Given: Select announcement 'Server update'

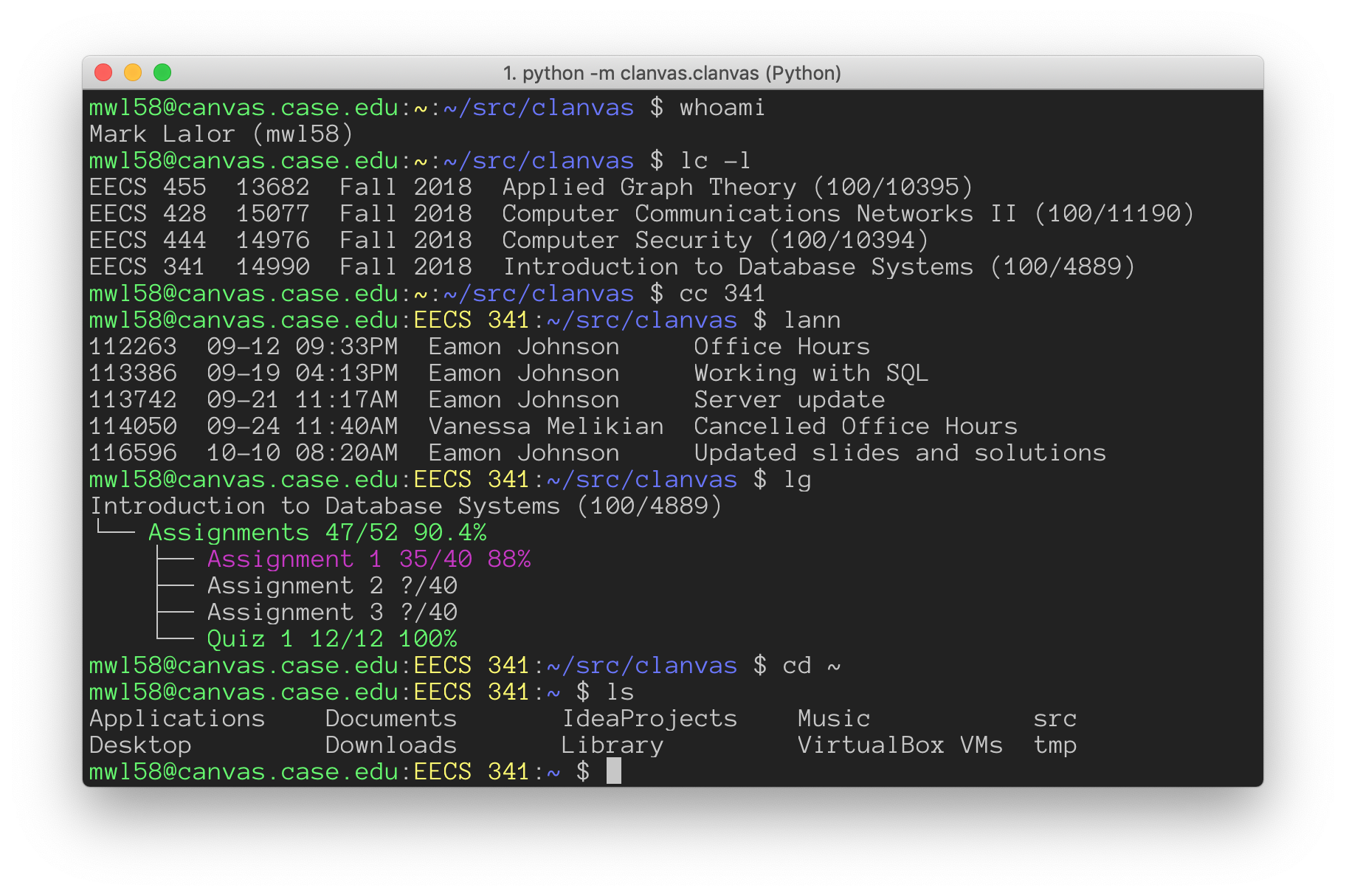Looking at the screenshot, I should point(487,400).
